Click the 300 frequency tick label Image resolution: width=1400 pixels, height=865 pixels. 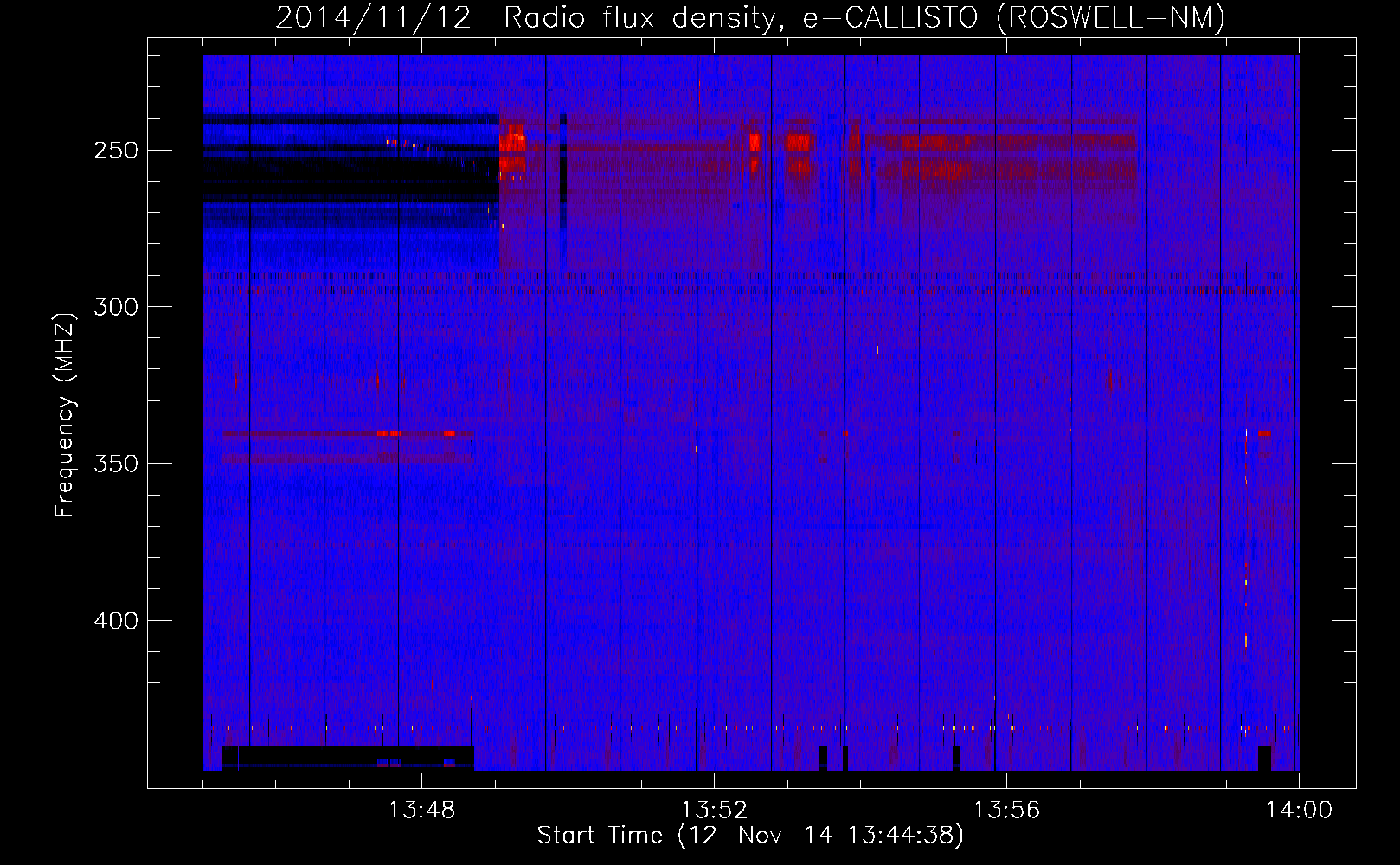[116, 307]
